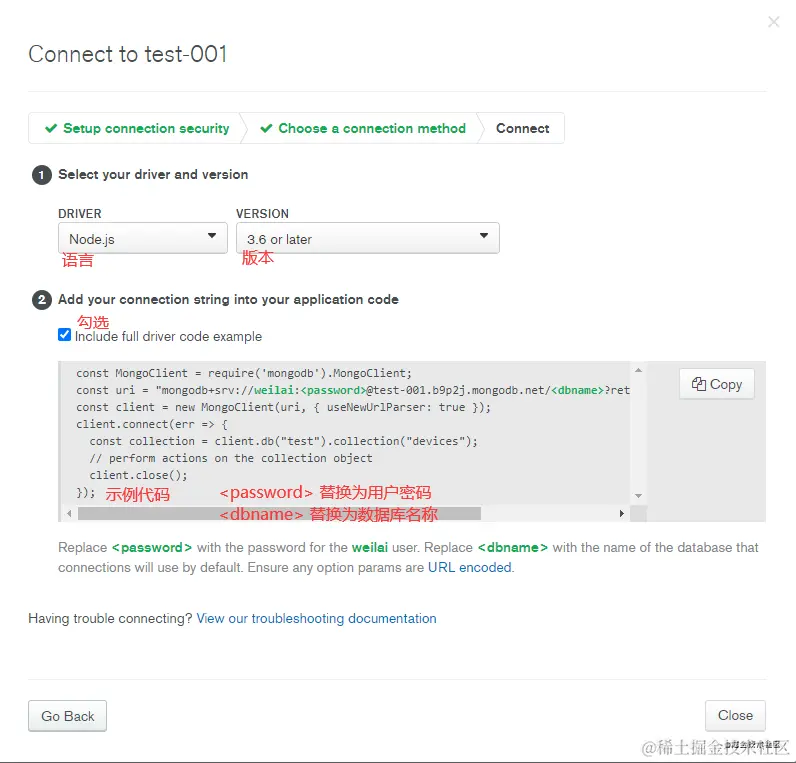
Task: Click the Go Back button
Action: click(x=68, y=716)
